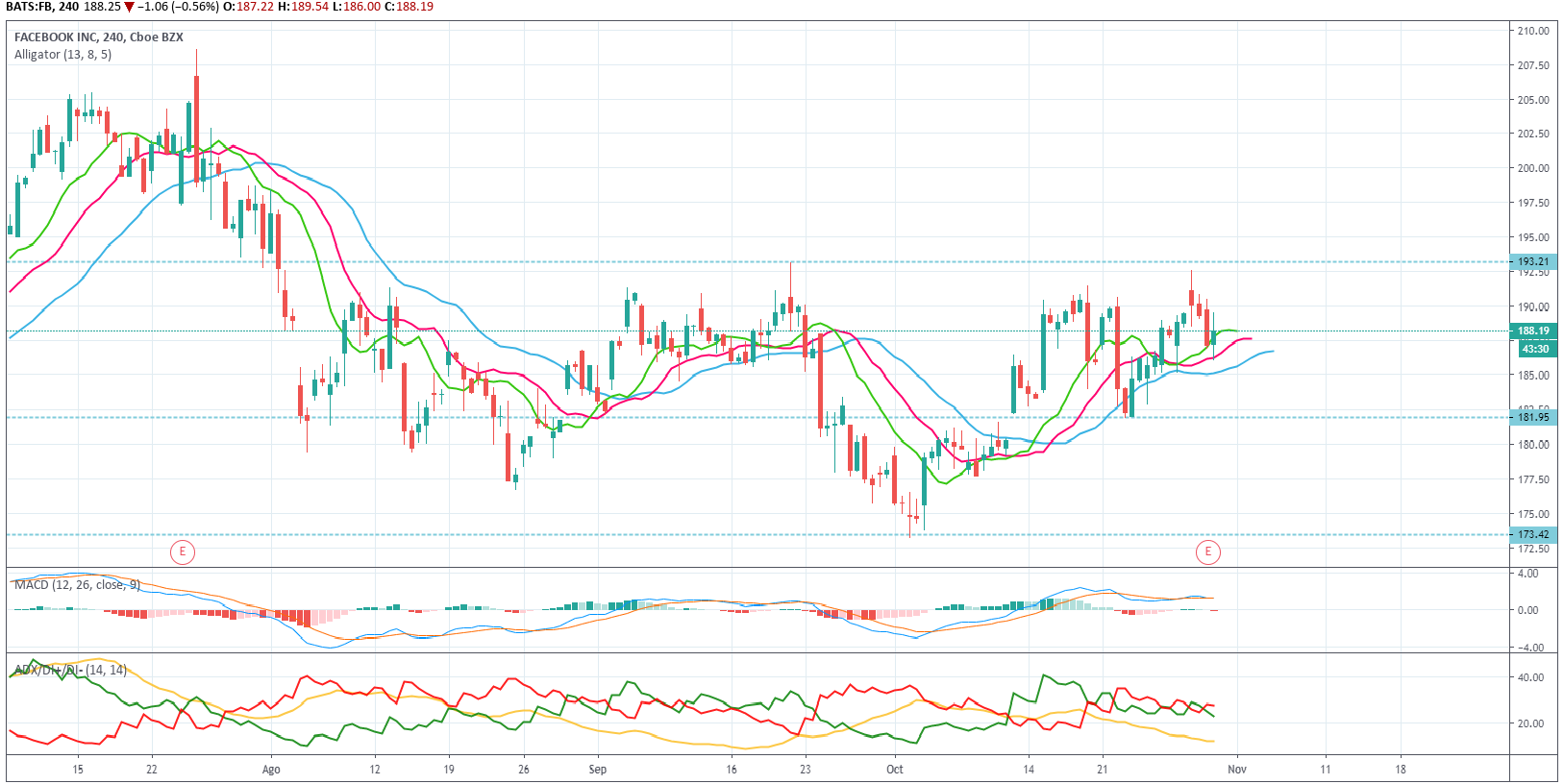This screenshot has height=784, width=1564.
Task: Click the left earnings 'E' marker
Action: coord(183,551)
